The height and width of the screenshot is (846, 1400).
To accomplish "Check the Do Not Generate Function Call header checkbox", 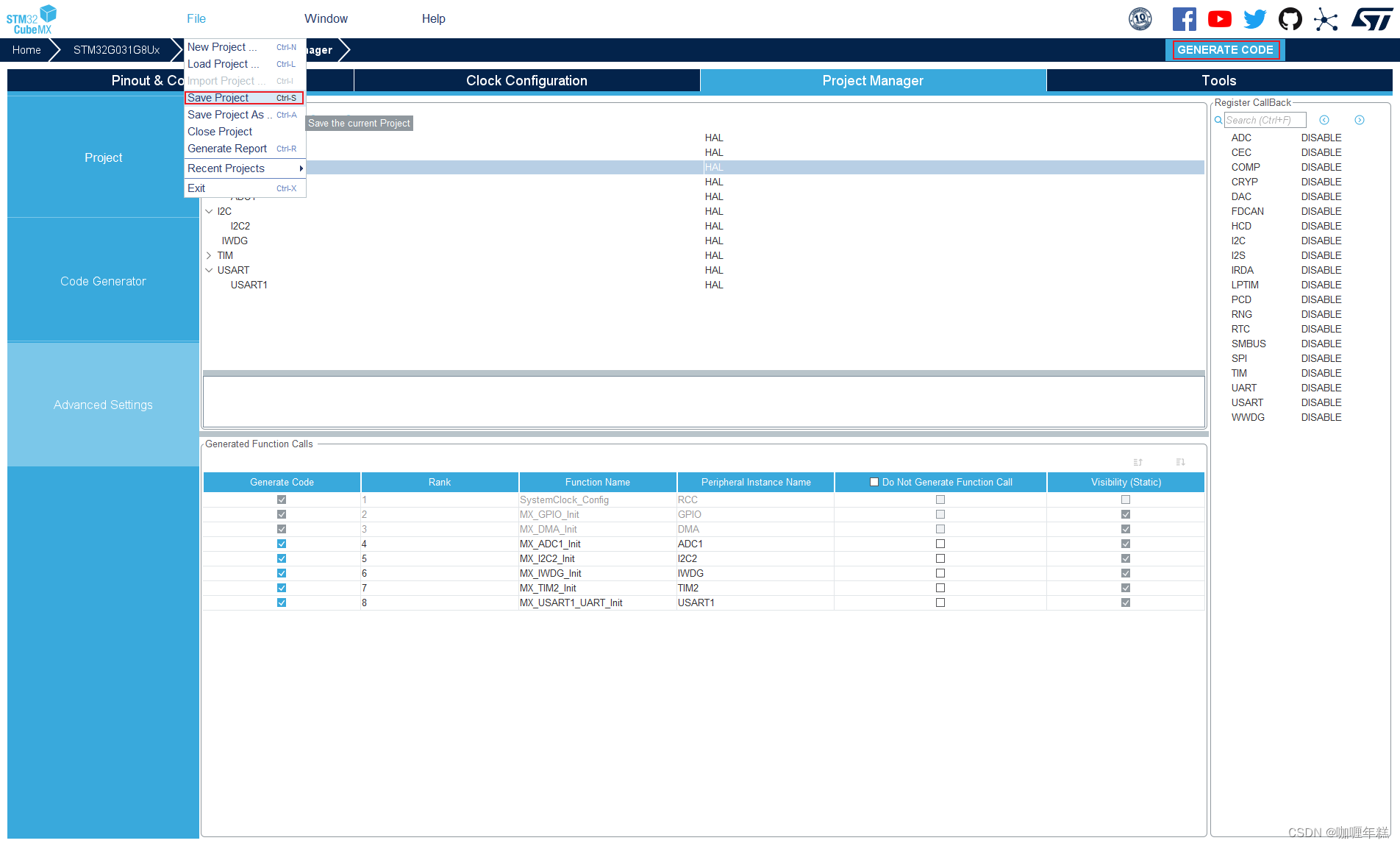I will tap(874, 483).
